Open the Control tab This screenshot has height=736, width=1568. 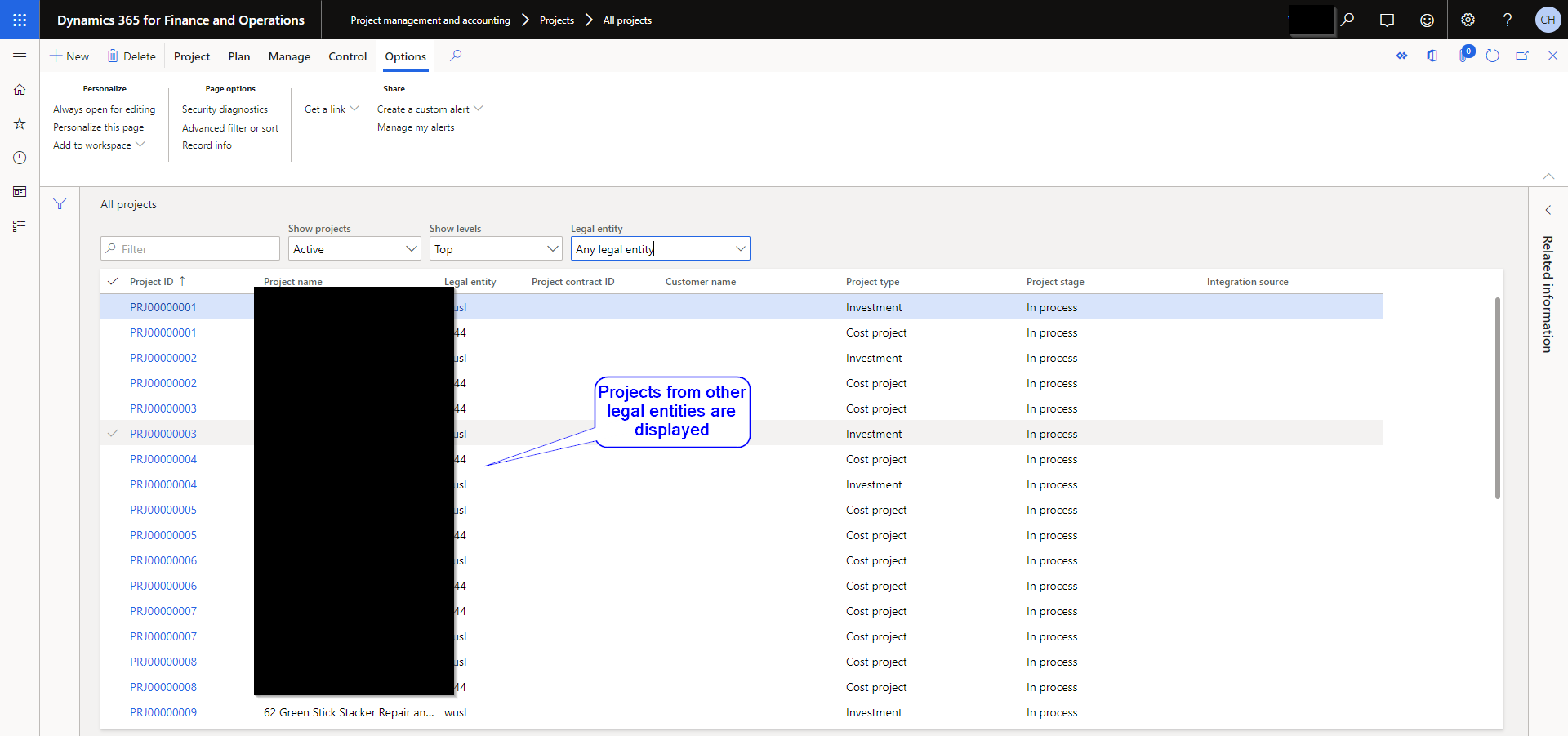pyautogui.click(x=348, y=56)
